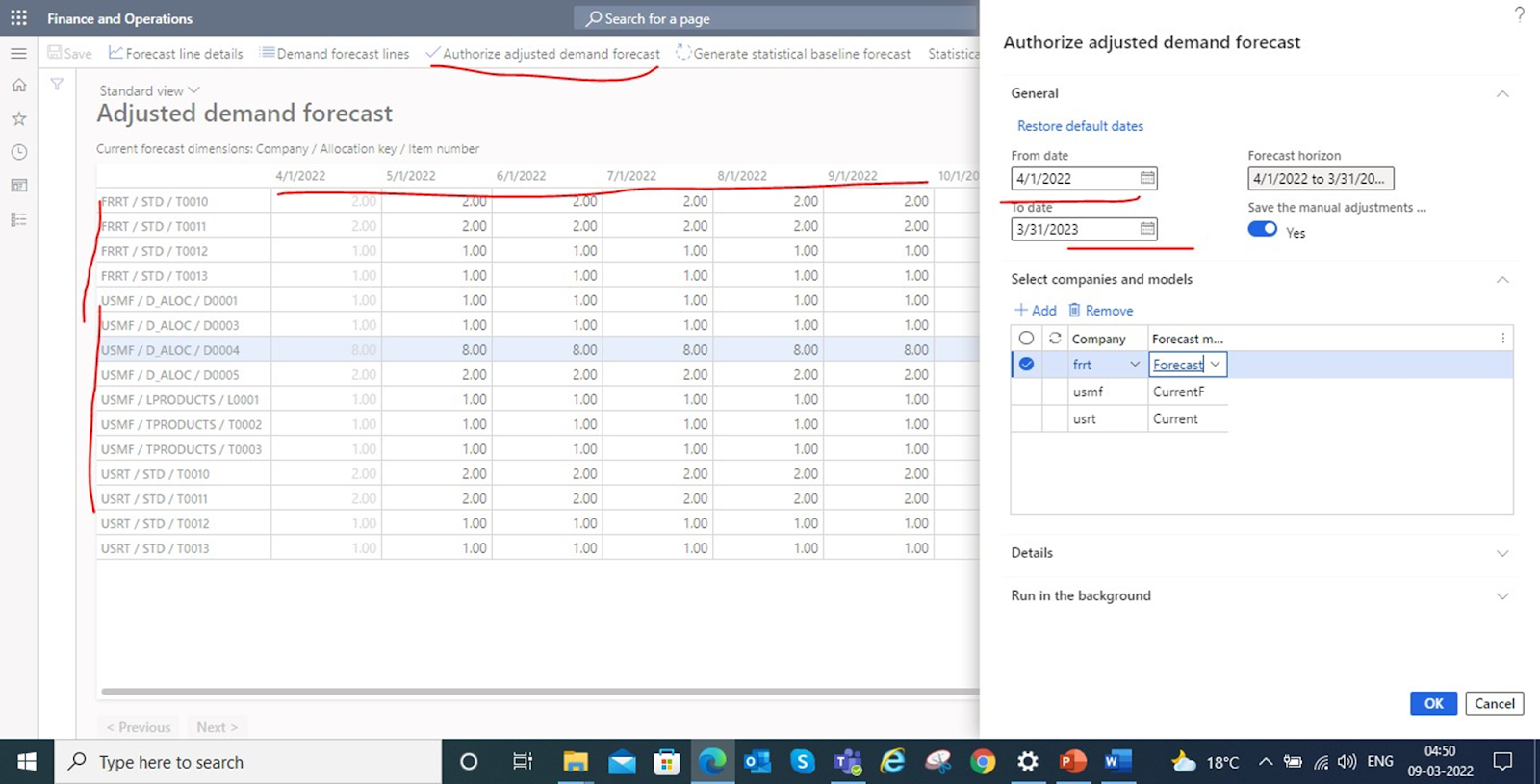Open Standard view dropdown
This screenshot has width=1540, height=784.
coord(150,90)
